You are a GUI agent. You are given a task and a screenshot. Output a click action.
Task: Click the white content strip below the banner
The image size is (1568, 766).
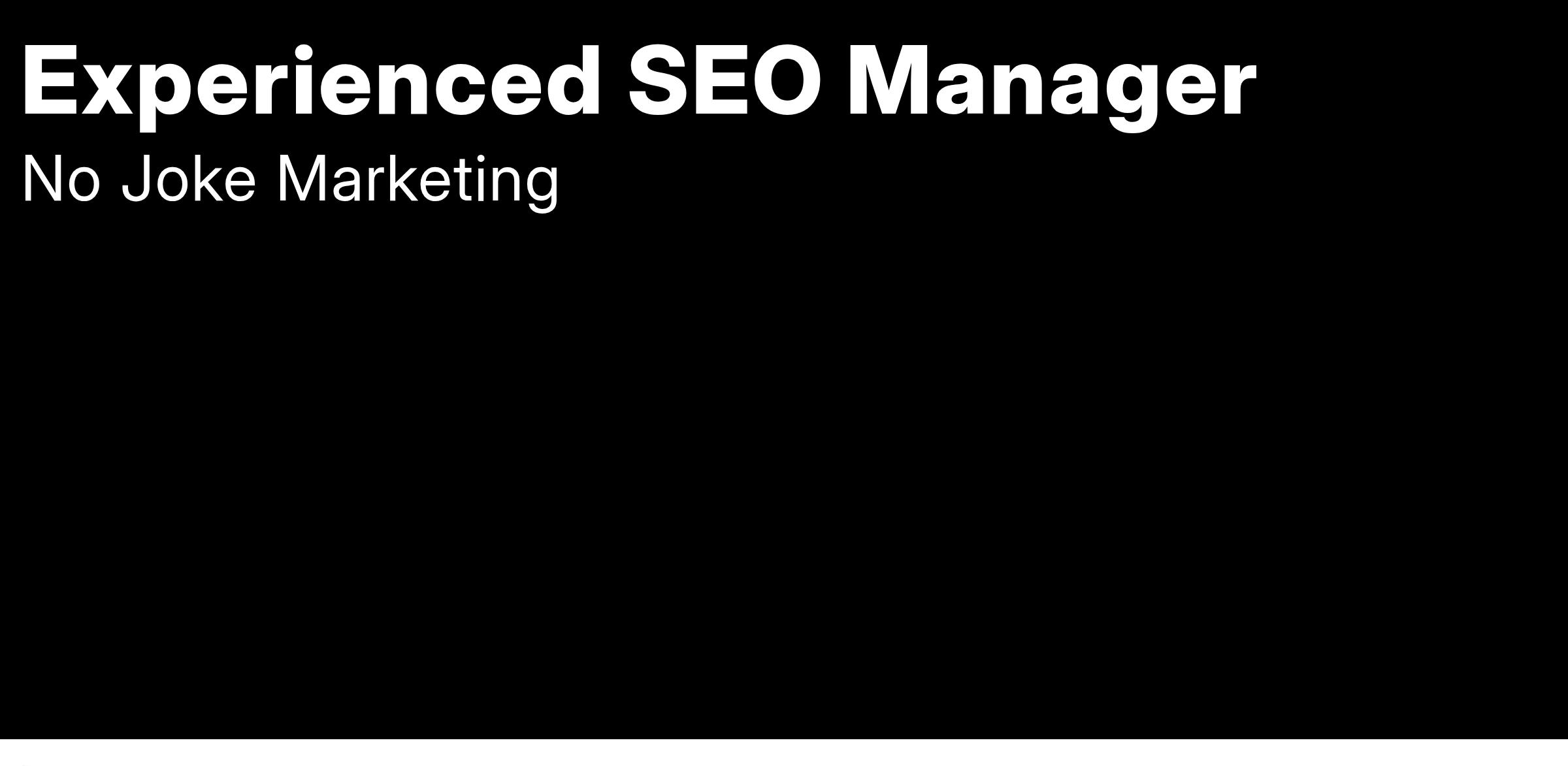(x=784, y=753)
